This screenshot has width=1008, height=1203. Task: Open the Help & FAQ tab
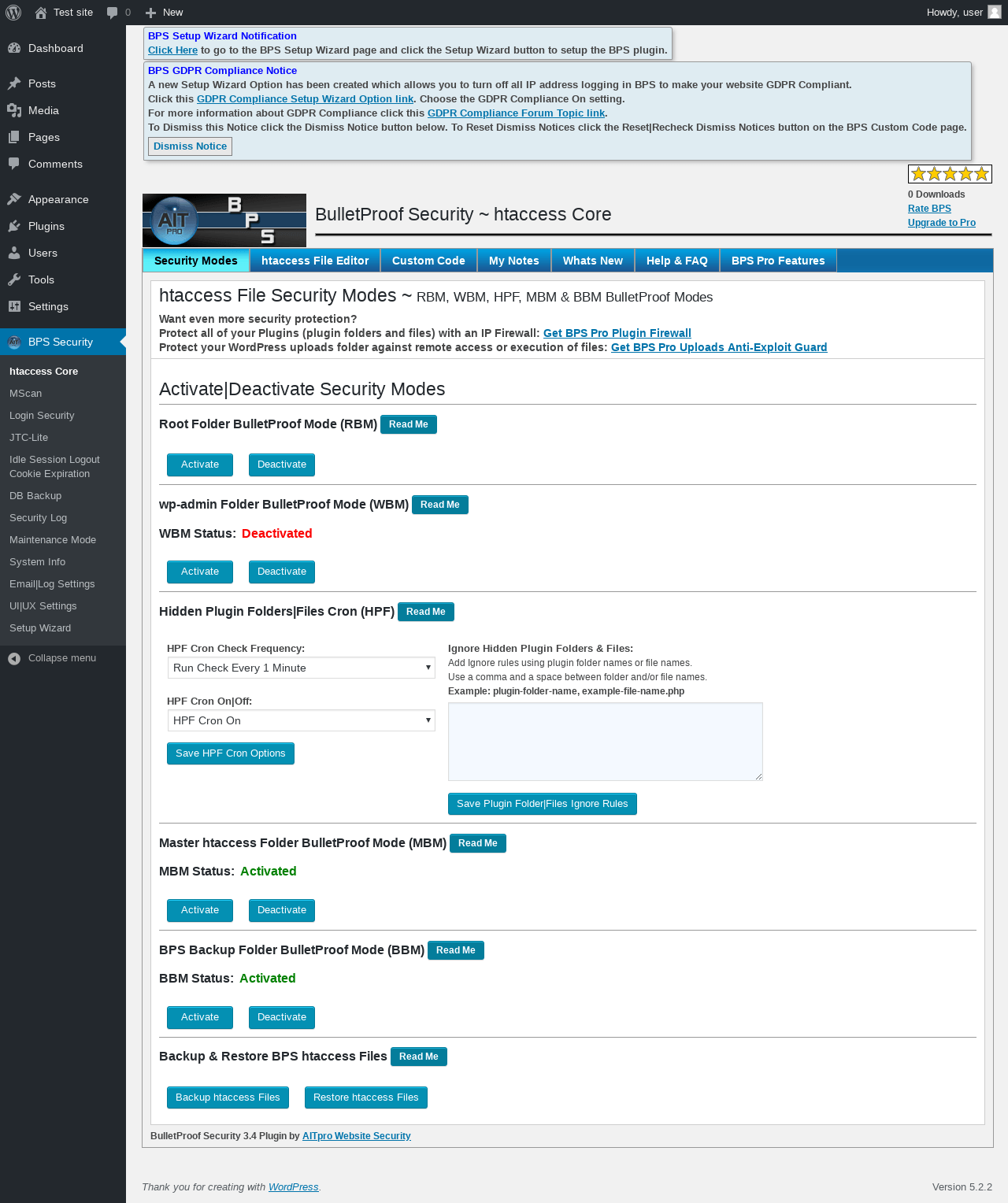tap(677, 261)
